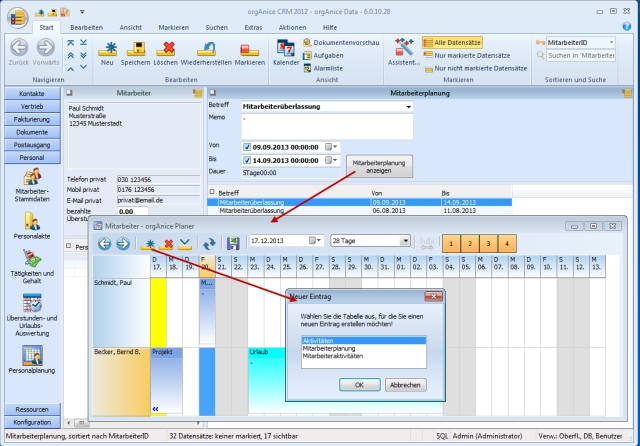The width and height of the screenshot is (640, 446).
Task: Select Nur markierte Datensätze
Action: [467, 55]
